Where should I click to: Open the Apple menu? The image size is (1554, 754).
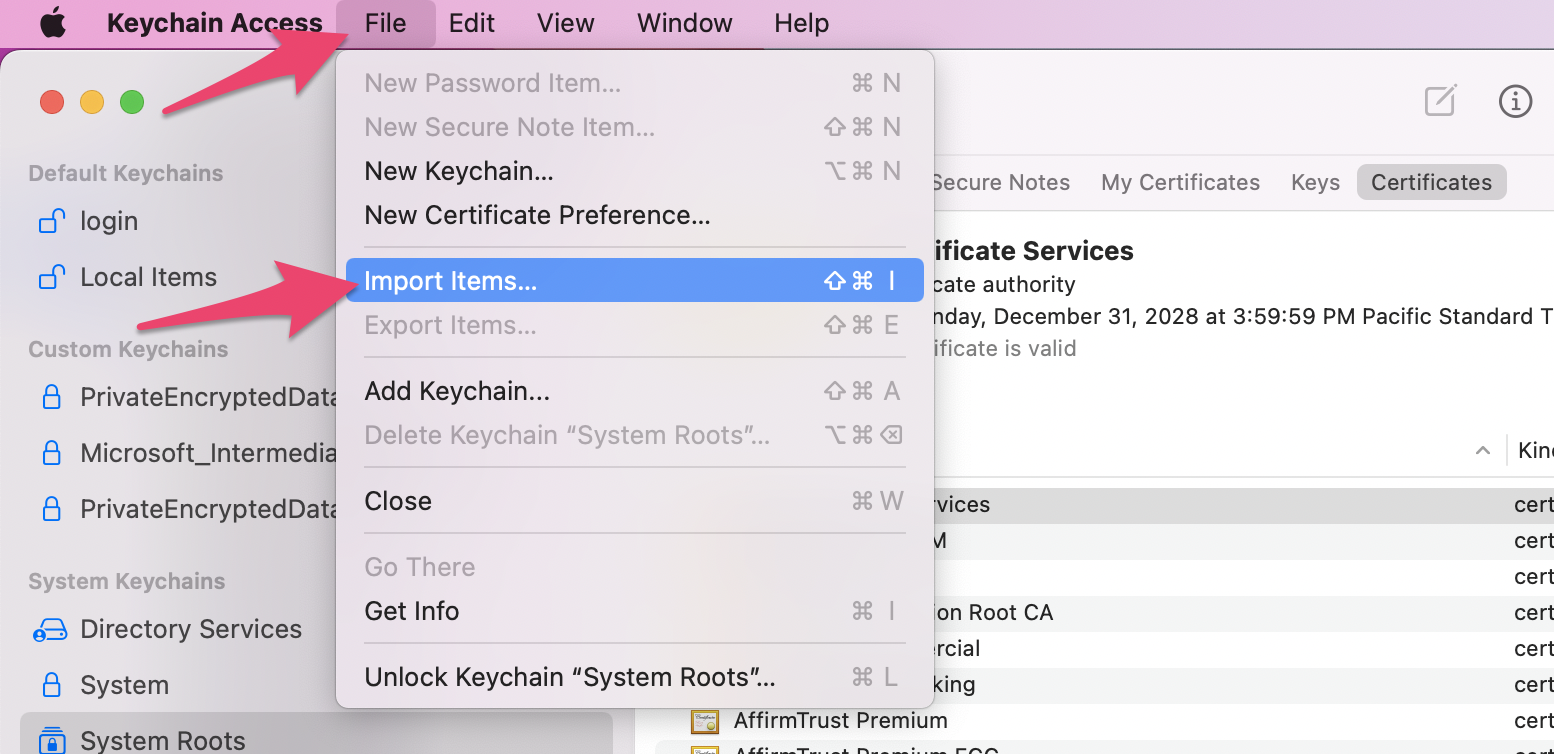[x=53, y=23]
